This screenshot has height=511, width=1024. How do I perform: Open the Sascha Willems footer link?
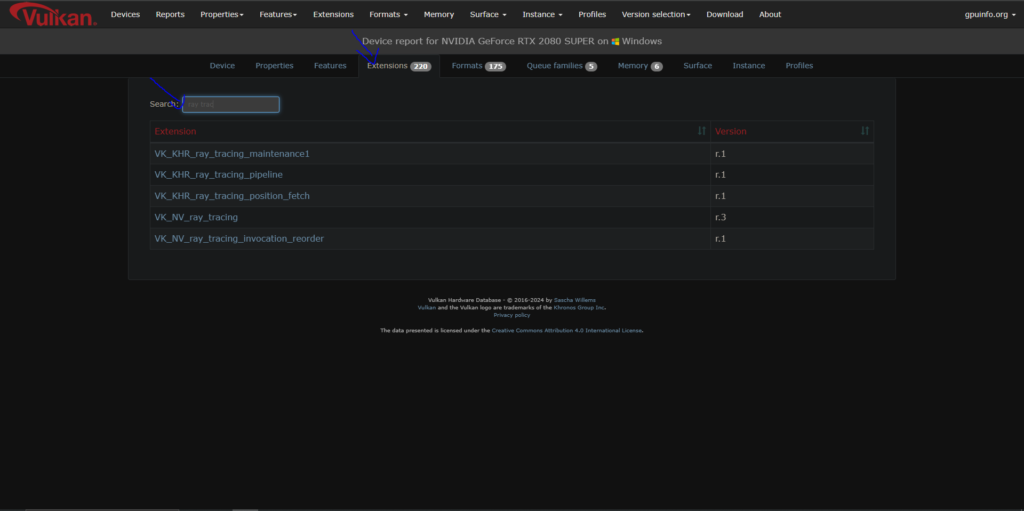tap(575, 300)
